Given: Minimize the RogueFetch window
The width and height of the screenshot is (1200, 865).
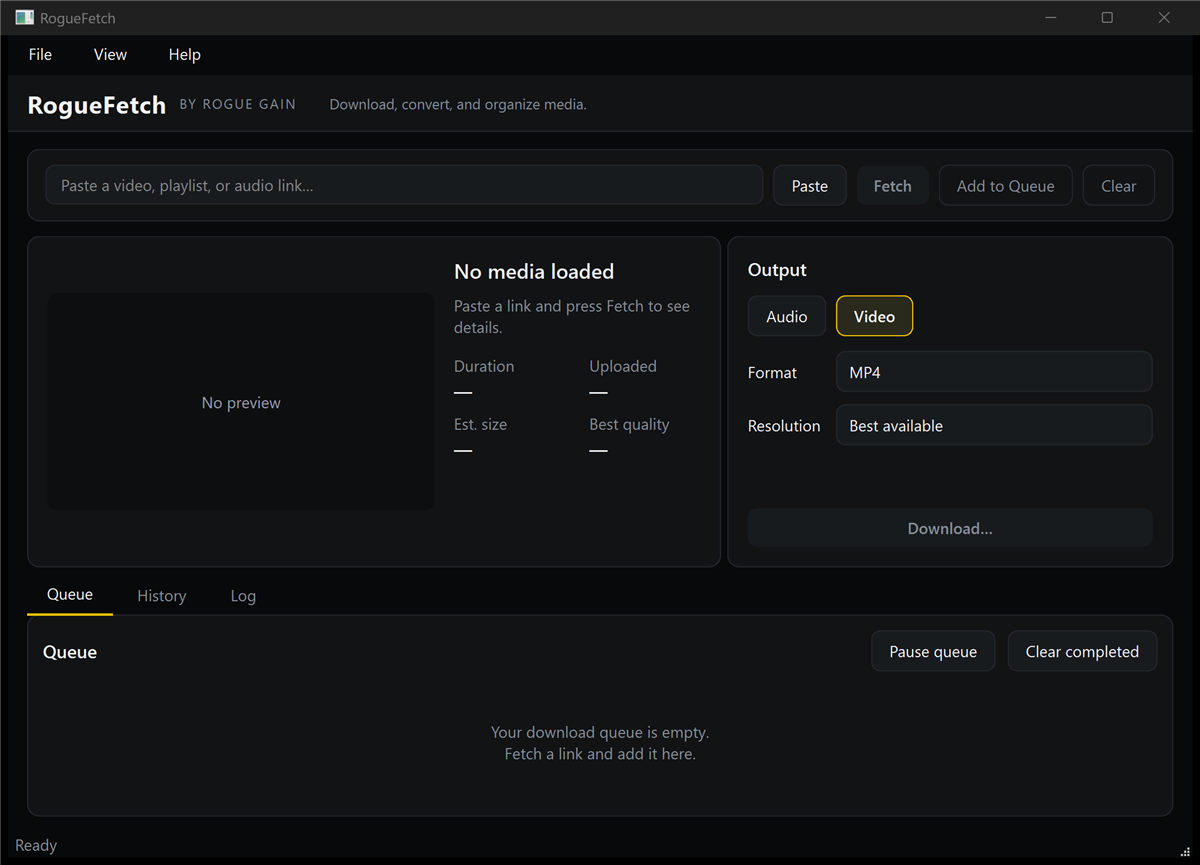Looking at the screenshot, I should point(1051,17).
